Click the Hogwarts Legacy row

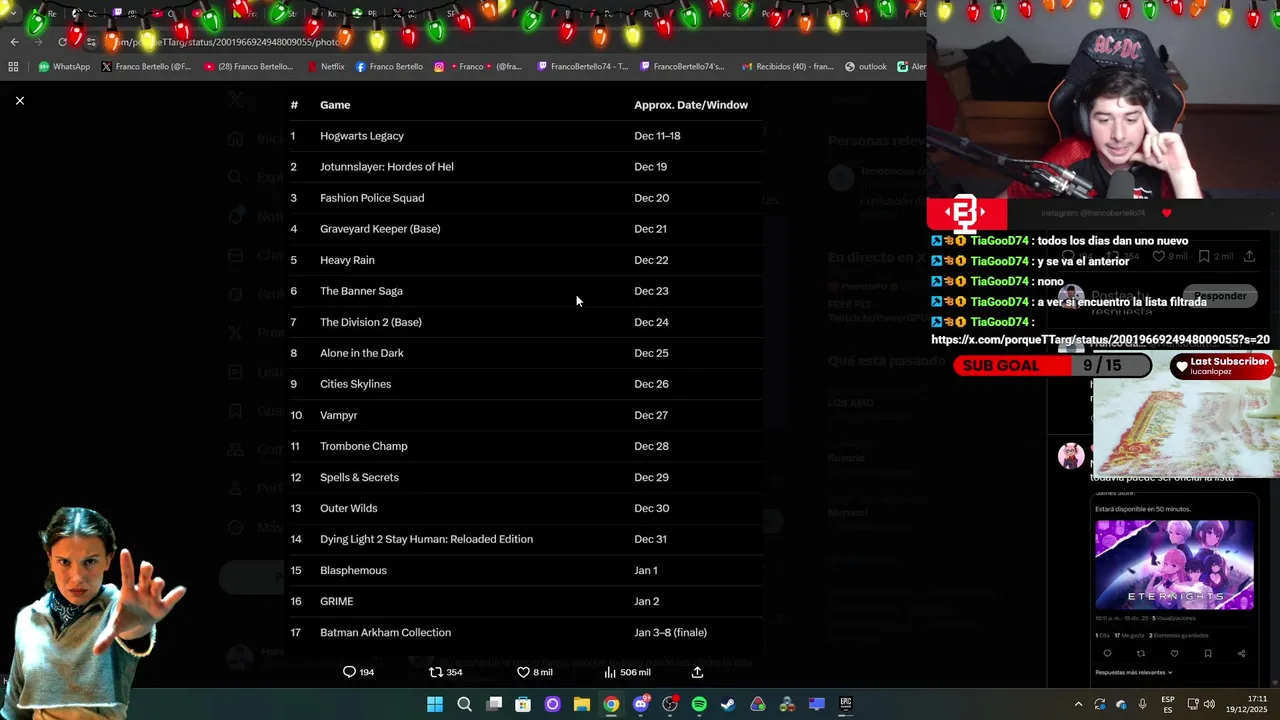point(526,136)
